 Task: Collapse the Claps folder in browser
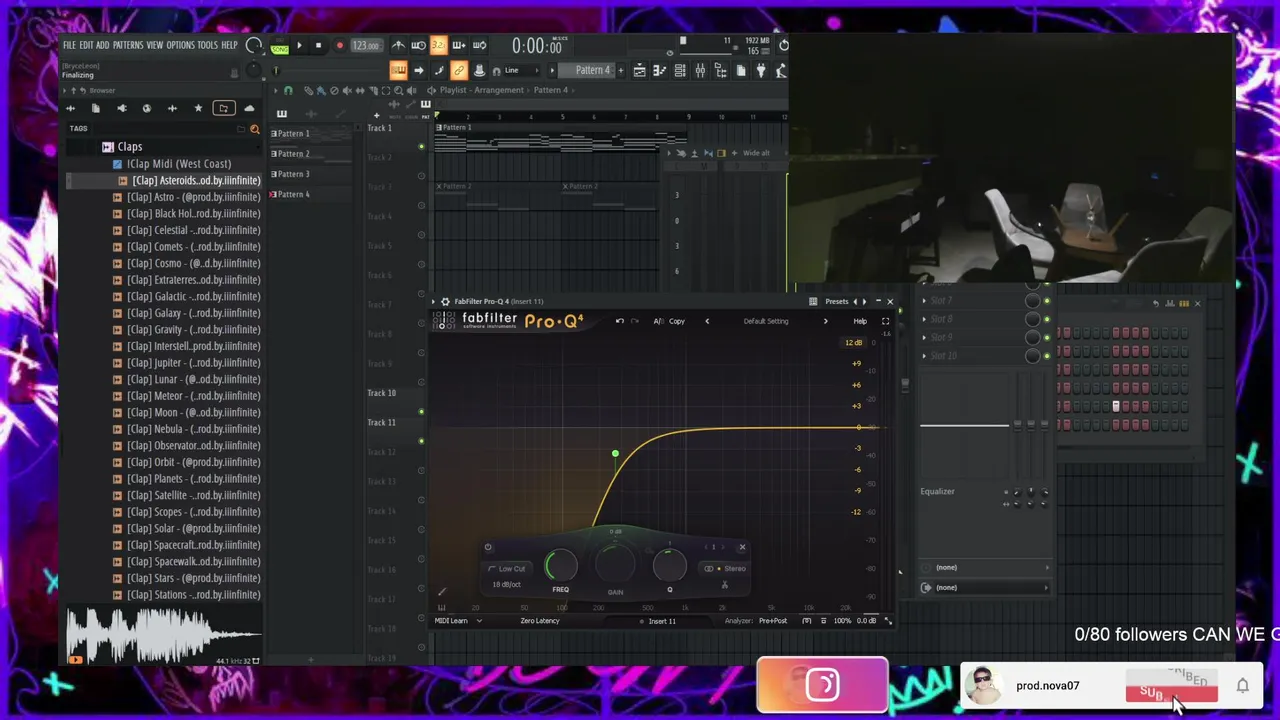click(128, 147)
